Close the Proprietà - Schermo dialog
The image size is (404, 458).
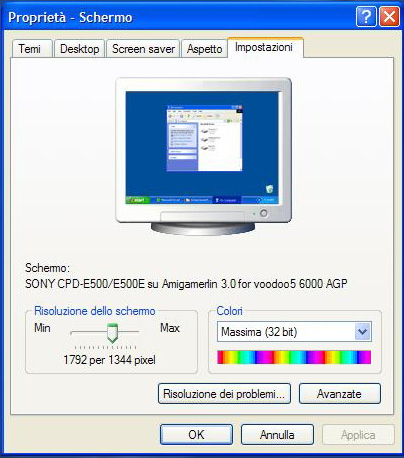[x=389, y=17]
